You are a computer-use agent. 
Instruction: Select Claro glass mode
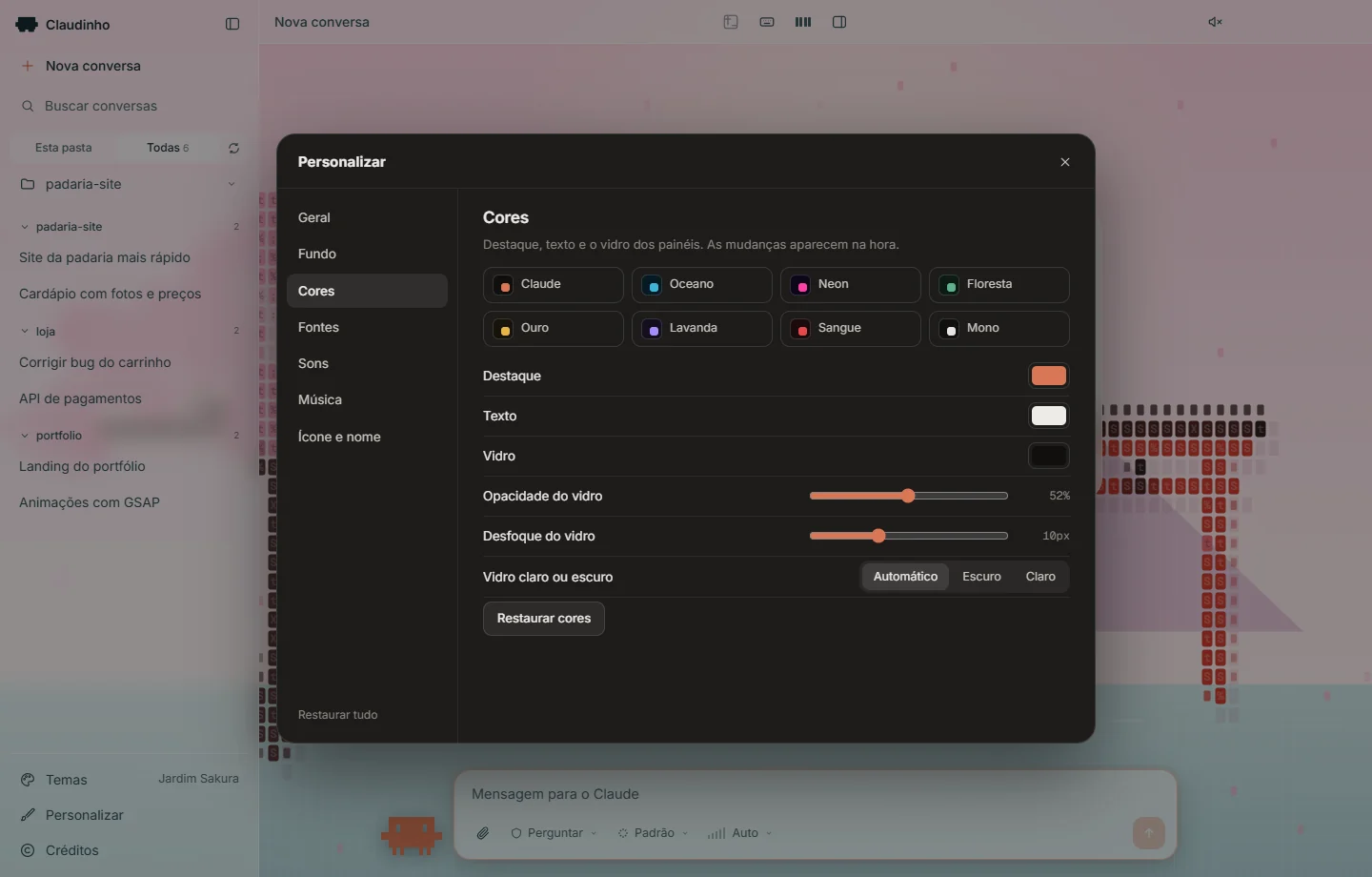point(1040,577)
